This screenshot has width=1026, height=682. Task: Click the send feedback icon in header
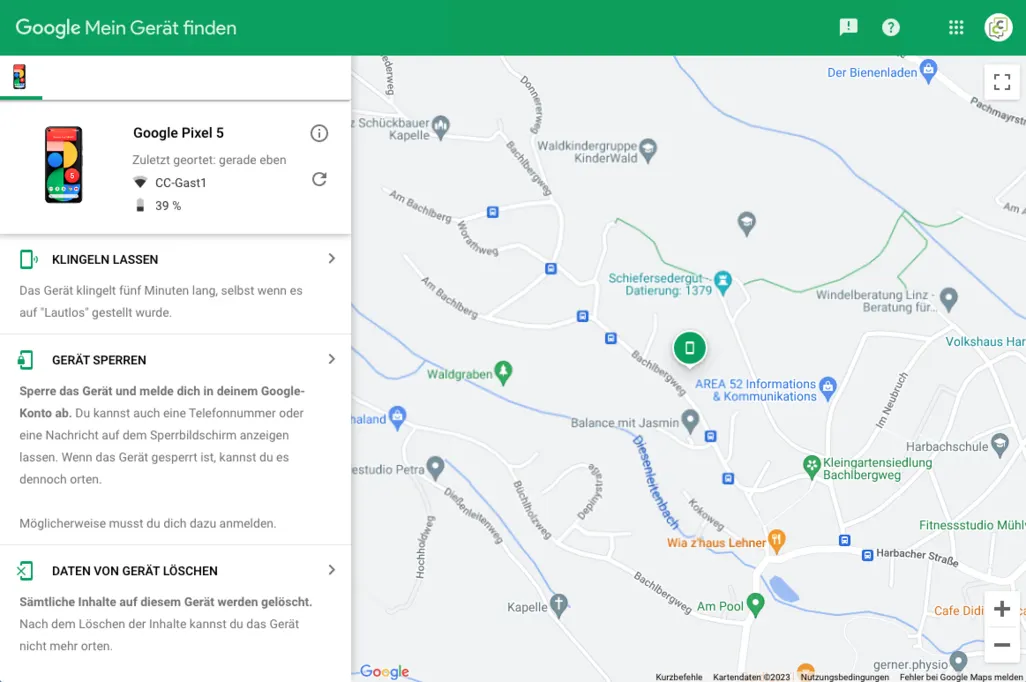click(x=848, y=27)
